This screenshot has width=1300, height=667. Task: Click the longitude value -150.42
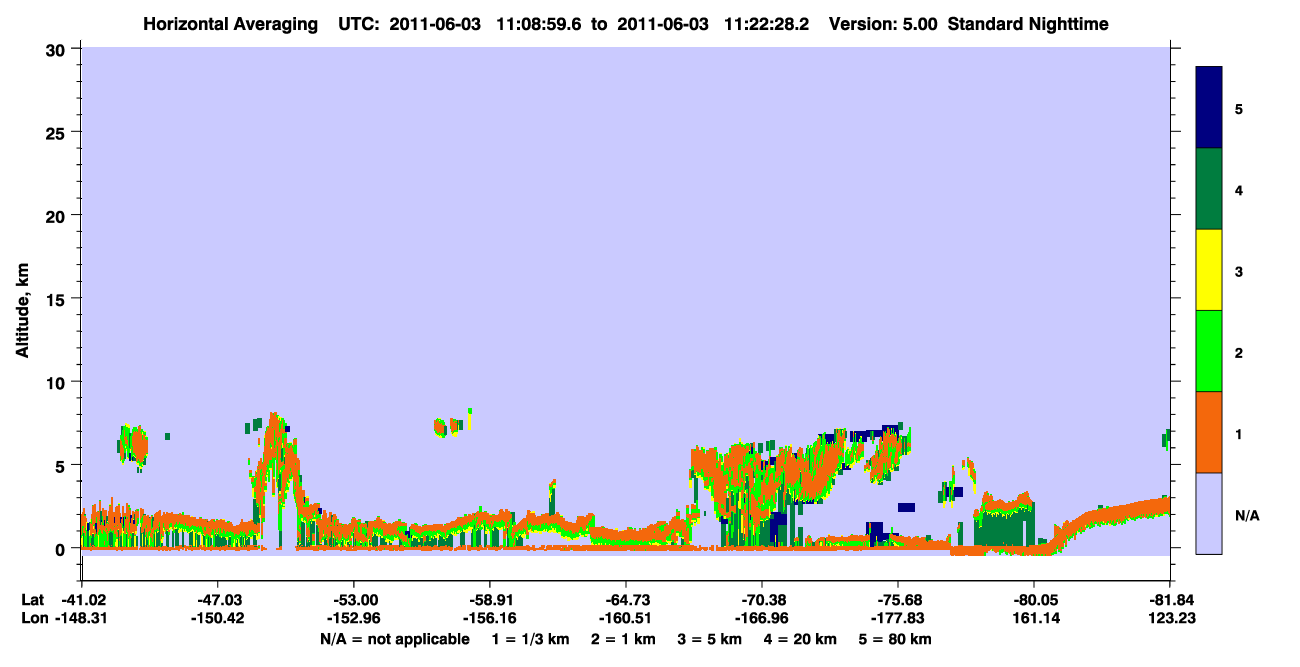[217, 619]
